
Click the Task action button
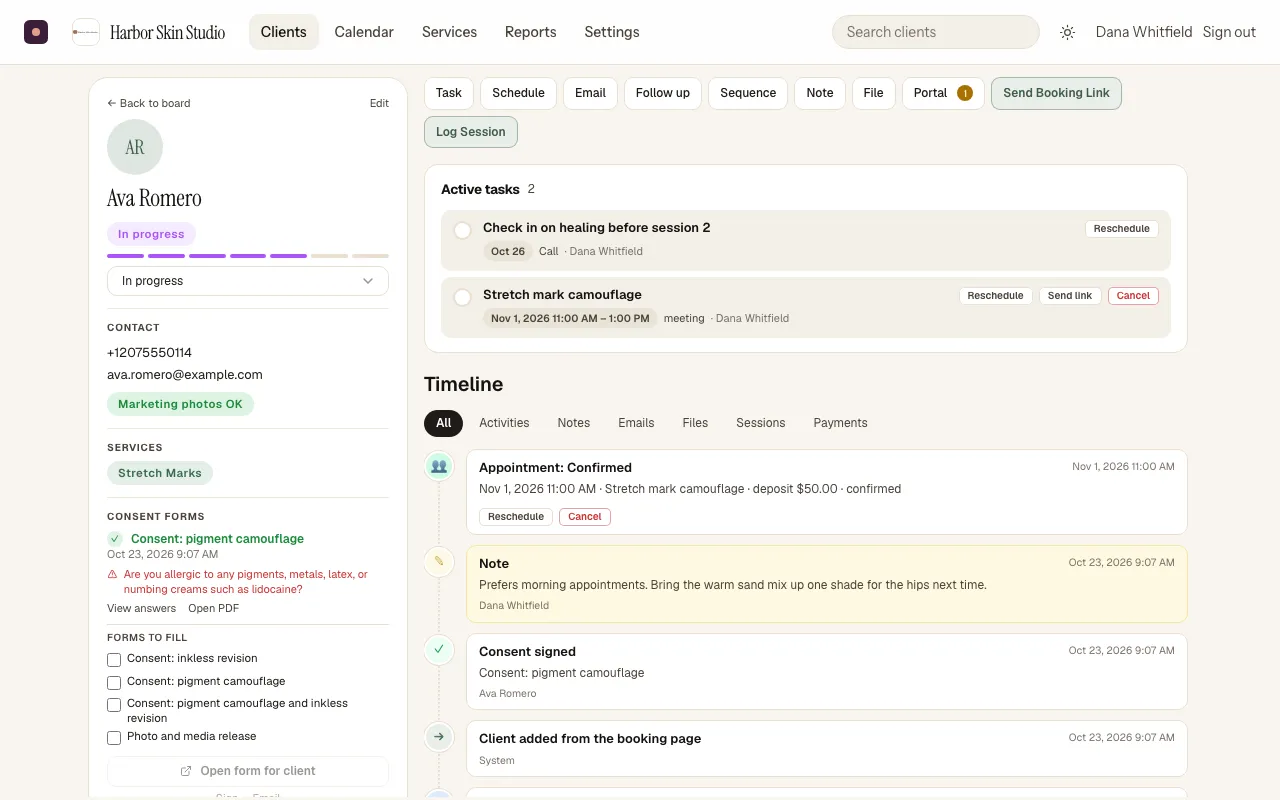point(449,93)
